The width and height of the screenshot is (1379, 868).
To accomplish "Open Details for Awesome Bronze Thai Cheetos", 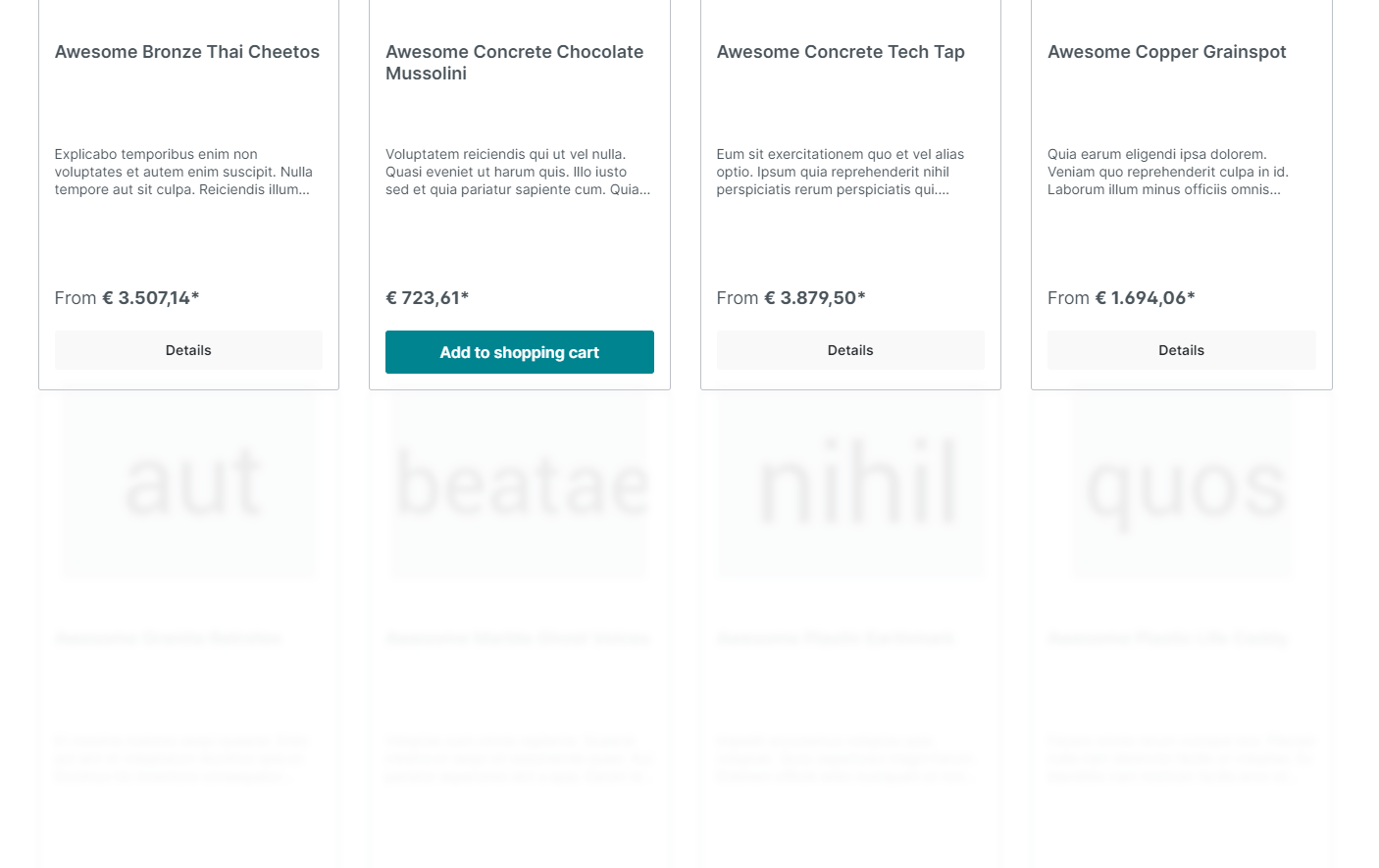I will coord(188,350).
